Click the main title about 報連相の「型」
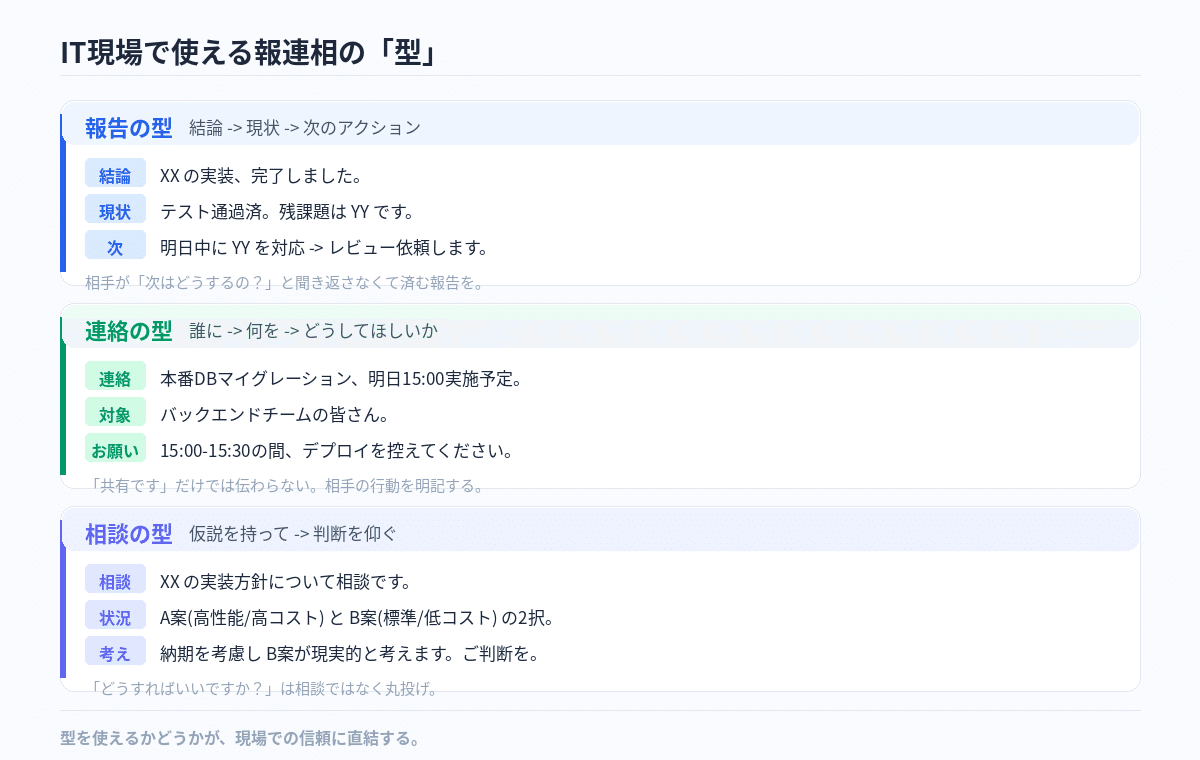1200x760 pixels. [249, 52]
